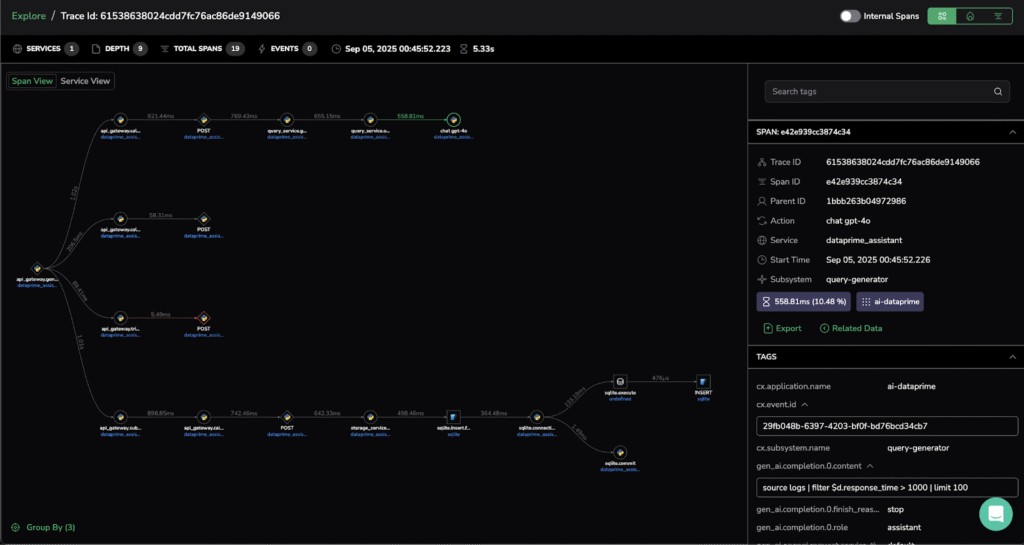
Task: Collapse the TAGS section
Action: [1011, 356]
